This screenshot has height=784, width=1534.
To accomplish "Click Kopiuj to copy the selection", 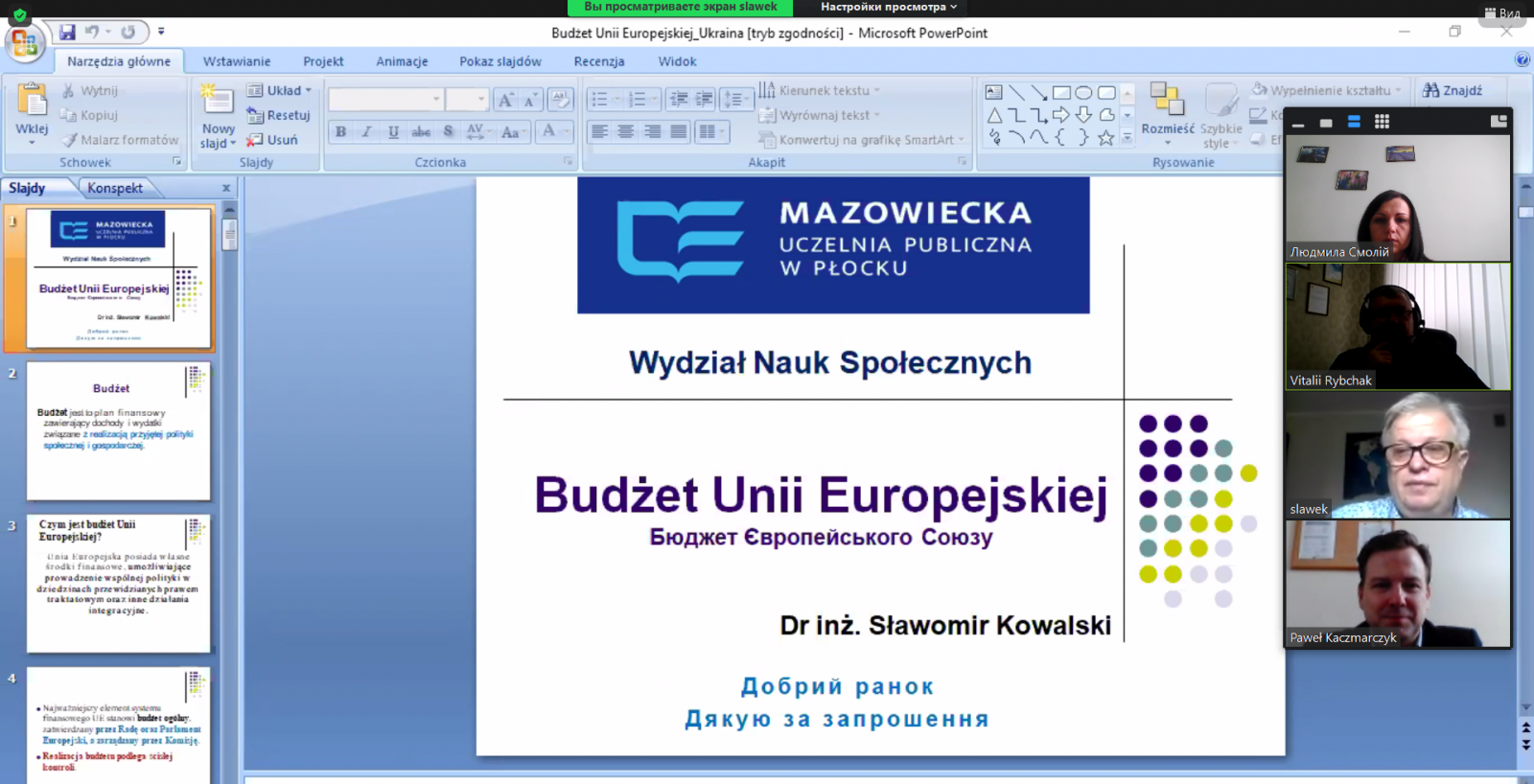I will 89,115.
